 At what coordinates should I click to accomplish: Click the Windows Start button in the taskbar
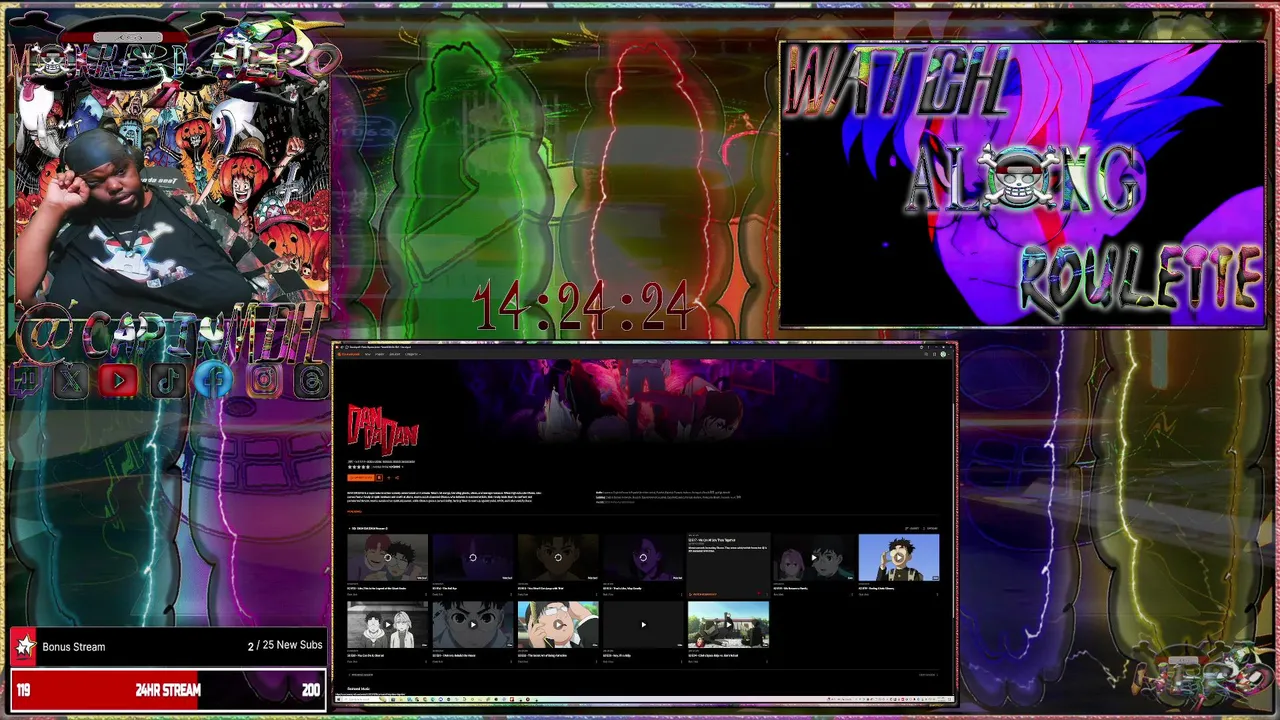tap(339, 699)
